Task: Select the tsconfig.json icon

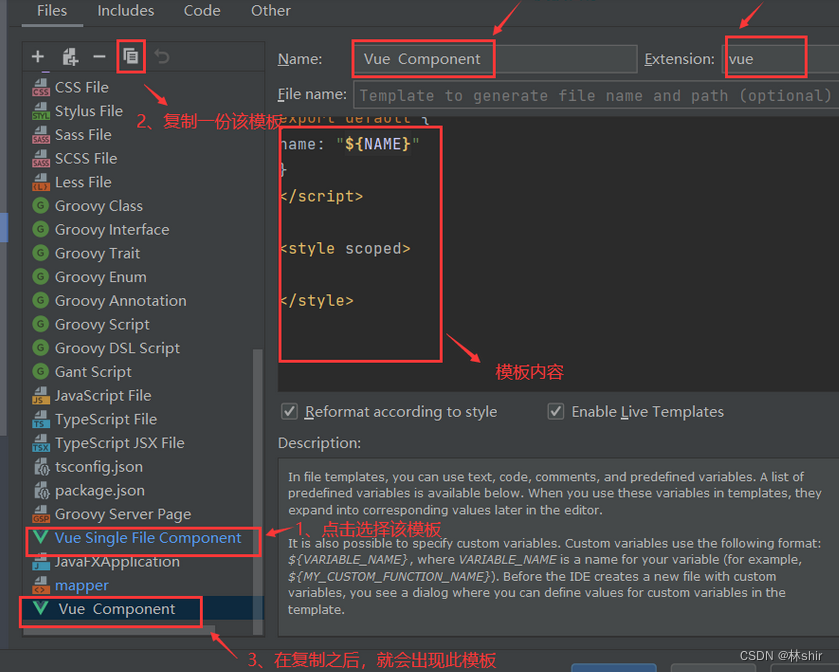Action: (41, 467)
